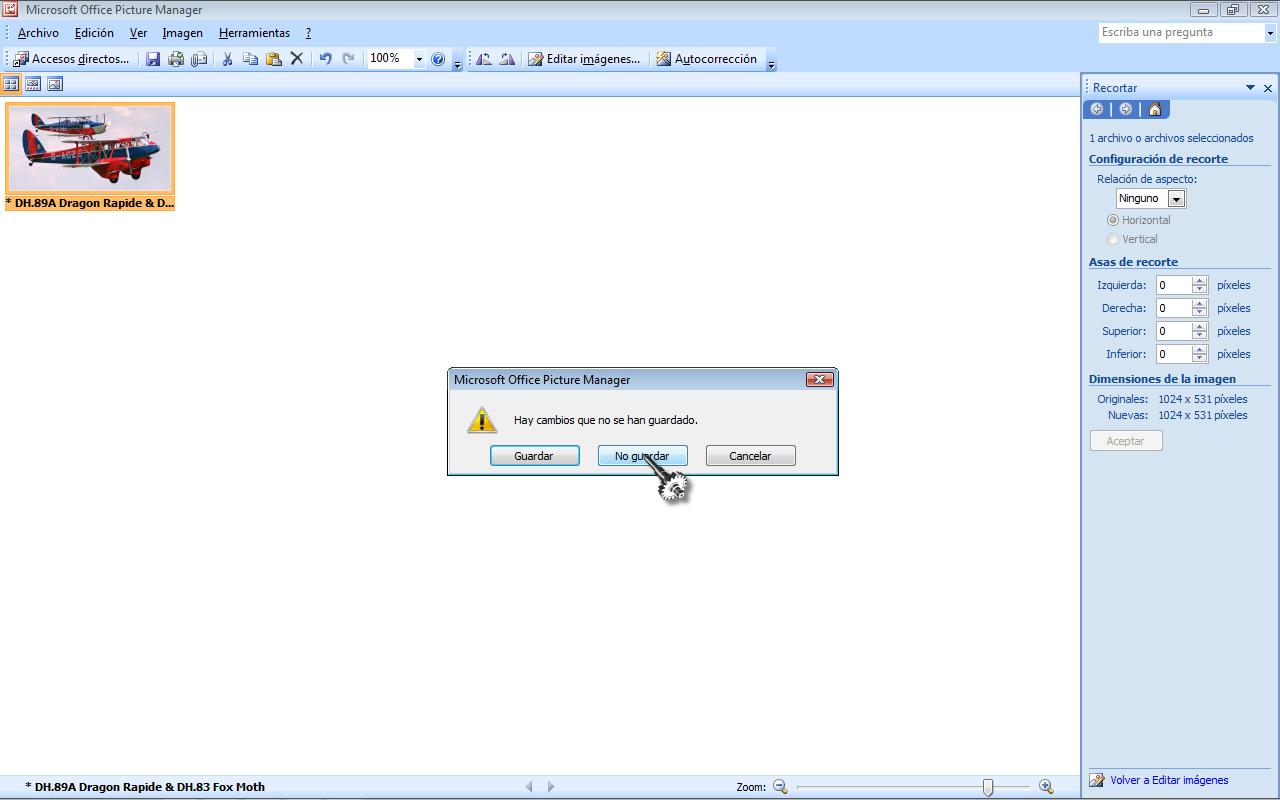This screenshot has width=1280, height=800.
Task: Click the Superior pixel value field
Action: [1174, 331]
